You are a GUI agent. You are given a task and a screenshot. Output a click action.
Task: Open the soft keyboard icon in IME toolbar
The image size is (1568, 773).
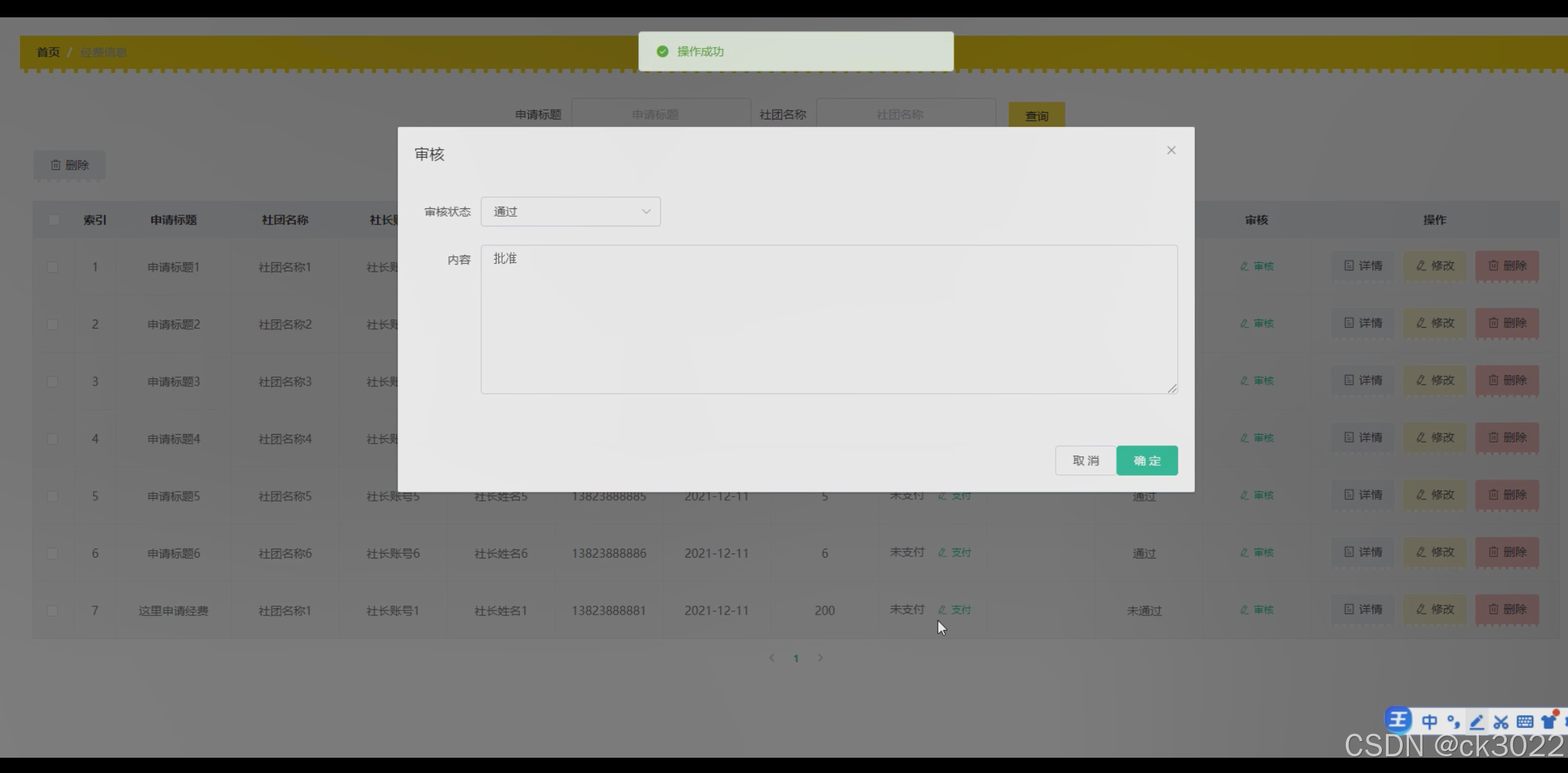[1524, 722]
